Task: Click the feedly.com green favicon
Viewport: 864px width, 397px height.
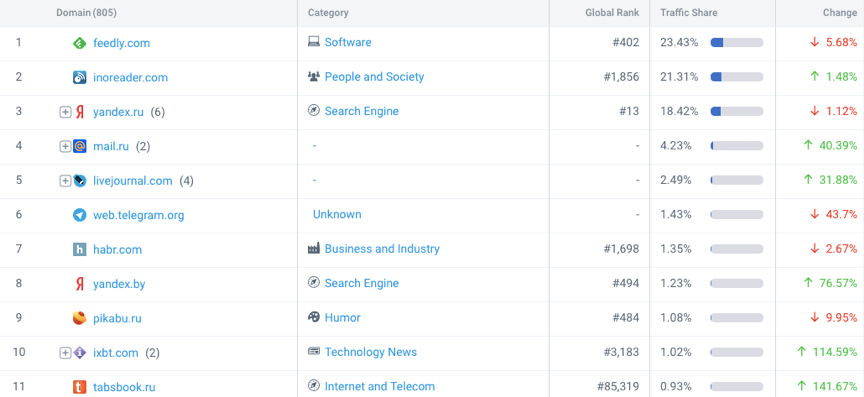Action: point(80,43)
